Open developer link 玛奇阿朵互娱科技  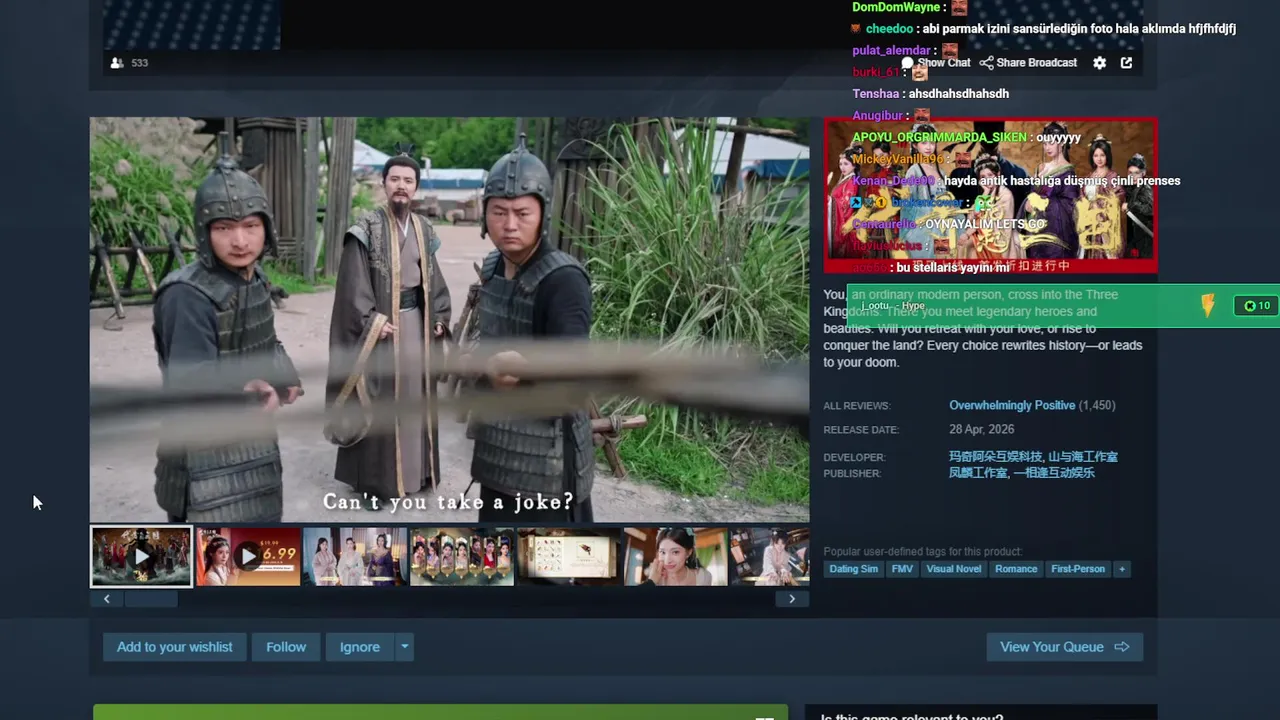[x=996, y=457]
